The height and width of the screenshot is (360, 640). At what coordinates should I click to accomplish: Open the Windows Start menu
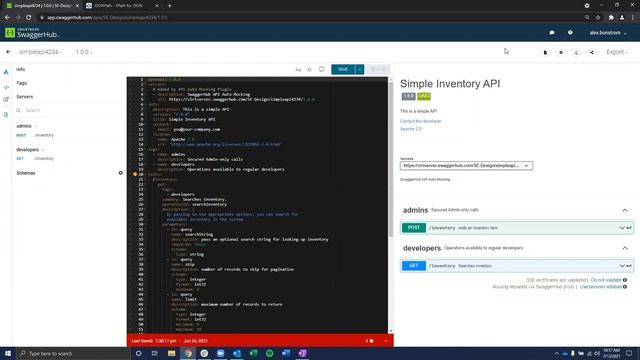tap(8, 353)
